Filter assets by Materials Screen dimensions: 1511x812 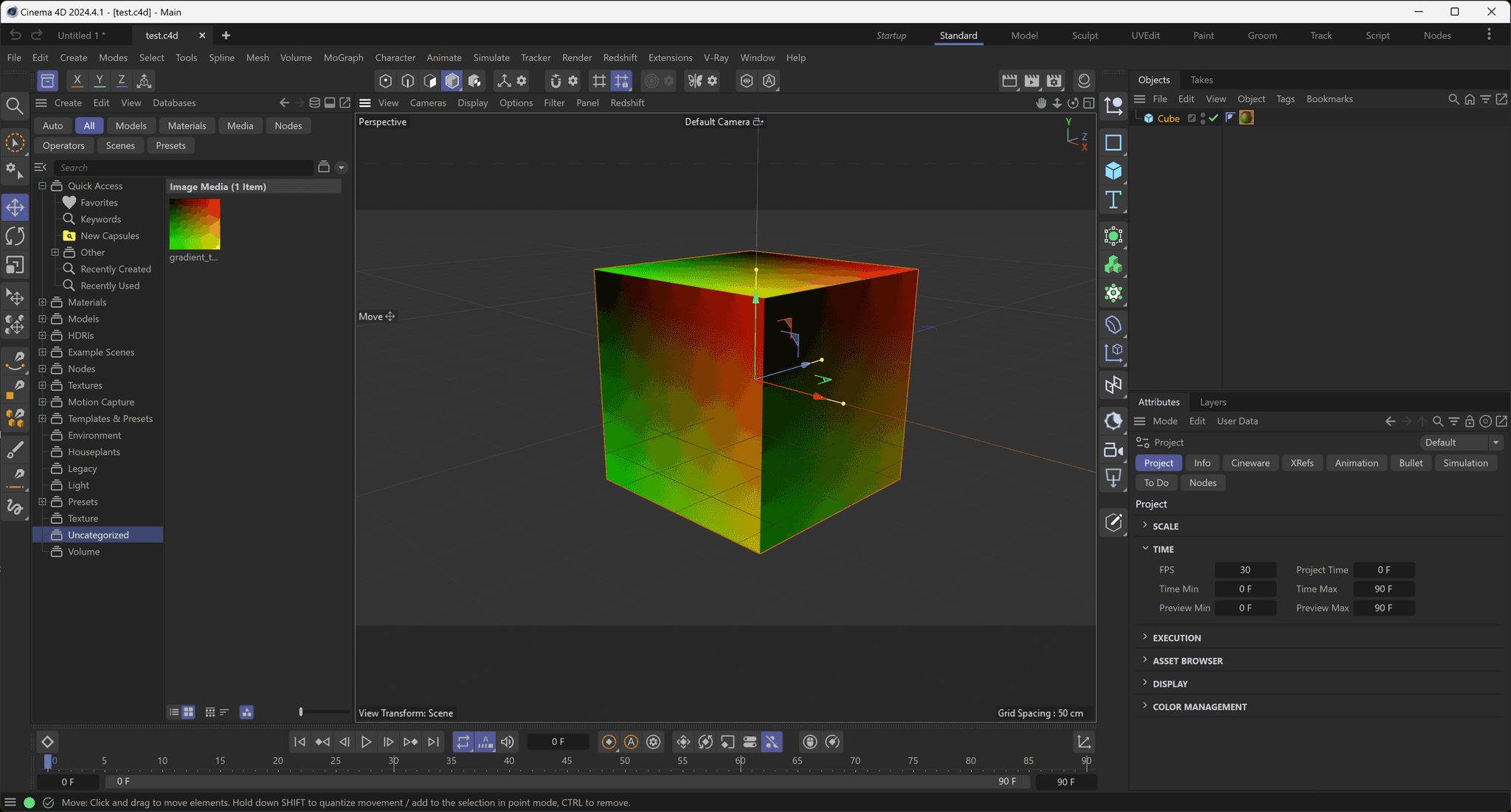pyautogui.click(x=187, y=125)
